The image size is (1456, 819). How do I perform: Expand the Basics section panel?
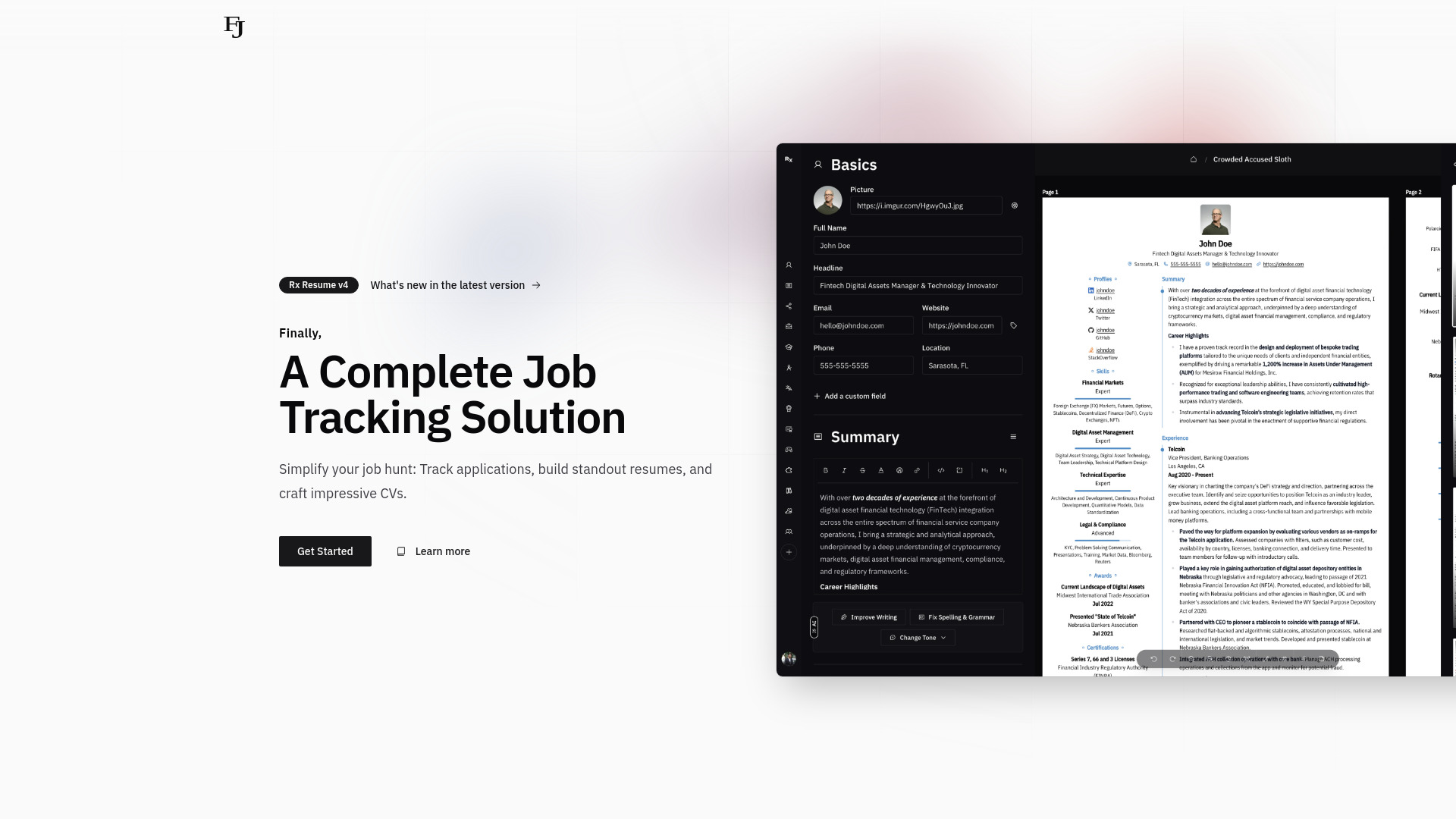click(853, 164)
